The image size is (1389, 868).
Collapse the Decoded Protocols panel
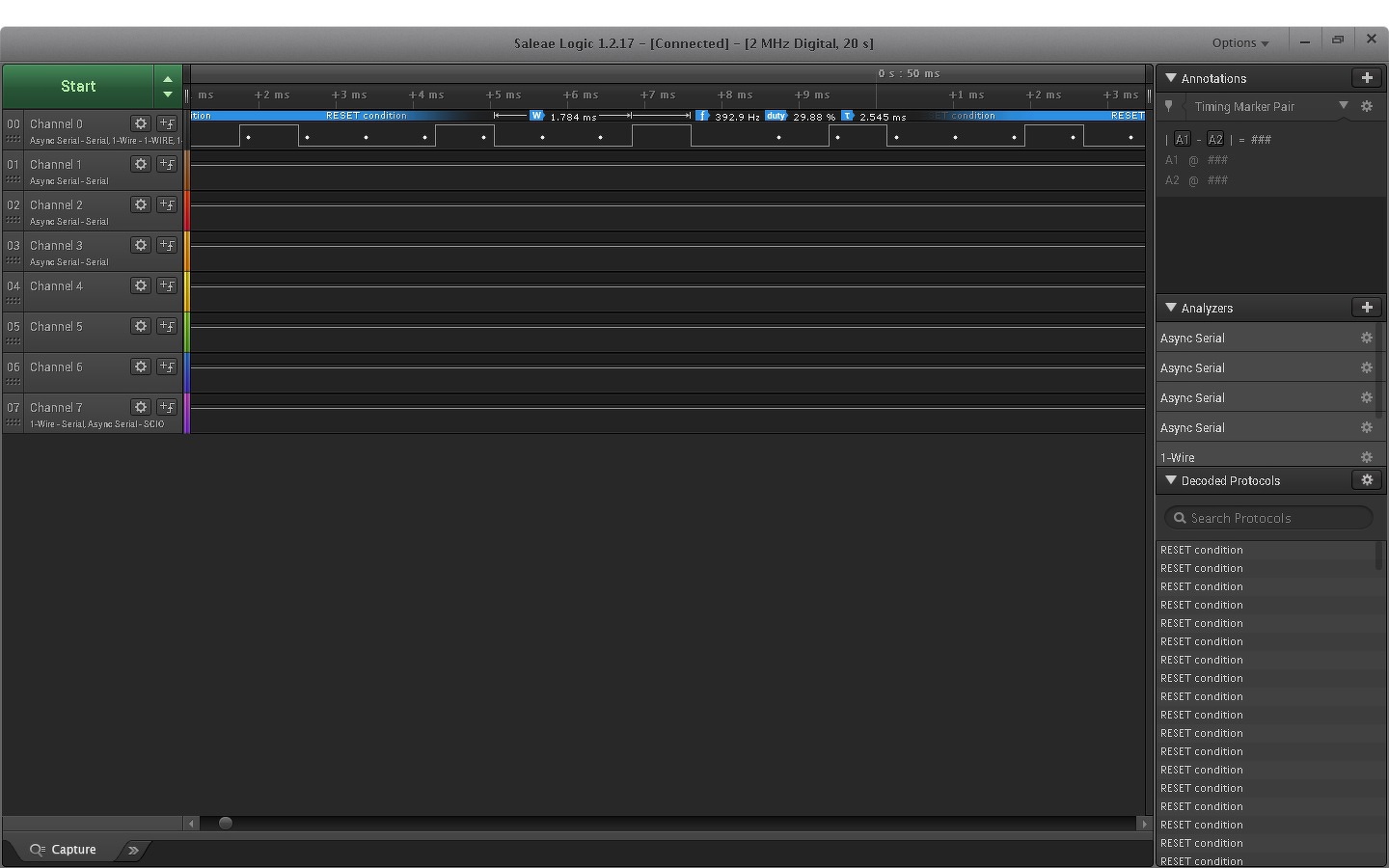[x=1171, y=480]
